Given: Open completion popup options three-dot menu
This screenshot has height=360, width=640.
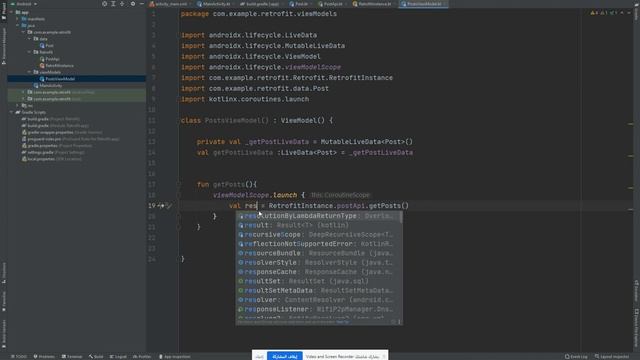Looking at the screenshot, I should pos(399,322).
